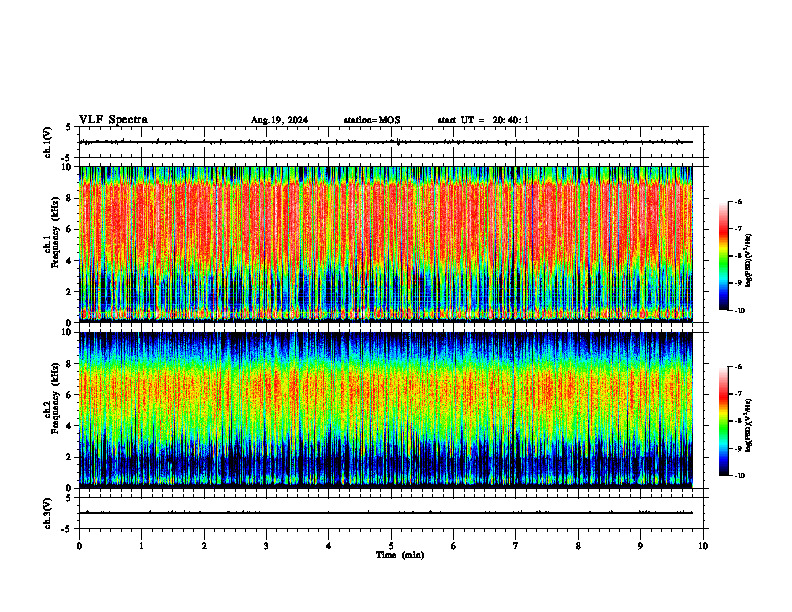Image resolution: width=792 pixels, height=612 pixels.
Task: Click the ch.2 colorbar log(PSD) unit label
Action: (x=749, y=425)
